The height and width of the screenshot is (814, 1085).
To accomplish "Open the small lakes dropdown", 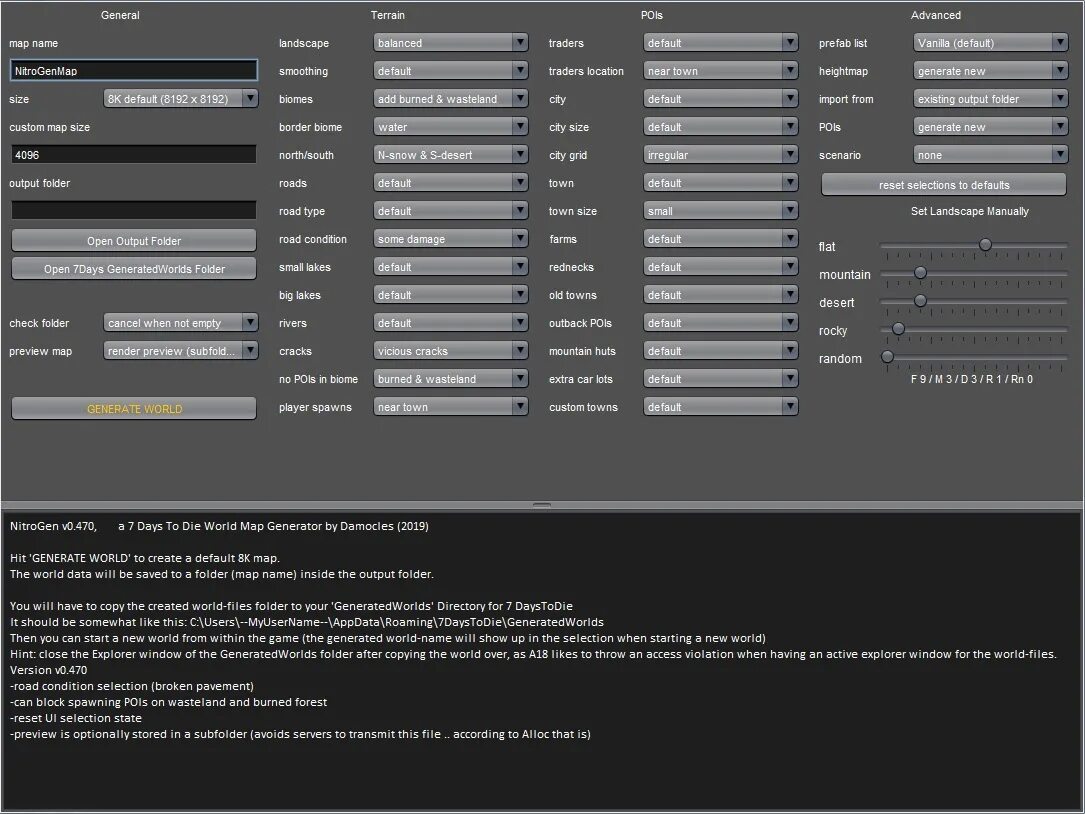I will pos(450,267).
